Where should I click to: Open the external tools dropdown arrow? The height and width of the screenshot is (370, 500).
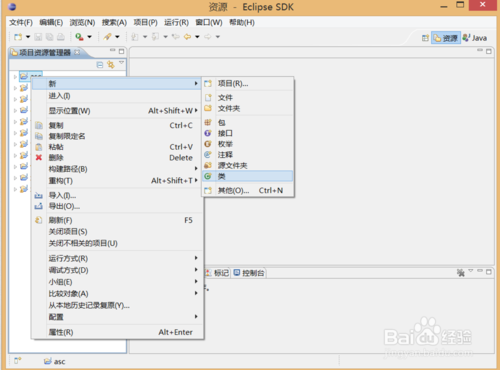pos(89,37)
